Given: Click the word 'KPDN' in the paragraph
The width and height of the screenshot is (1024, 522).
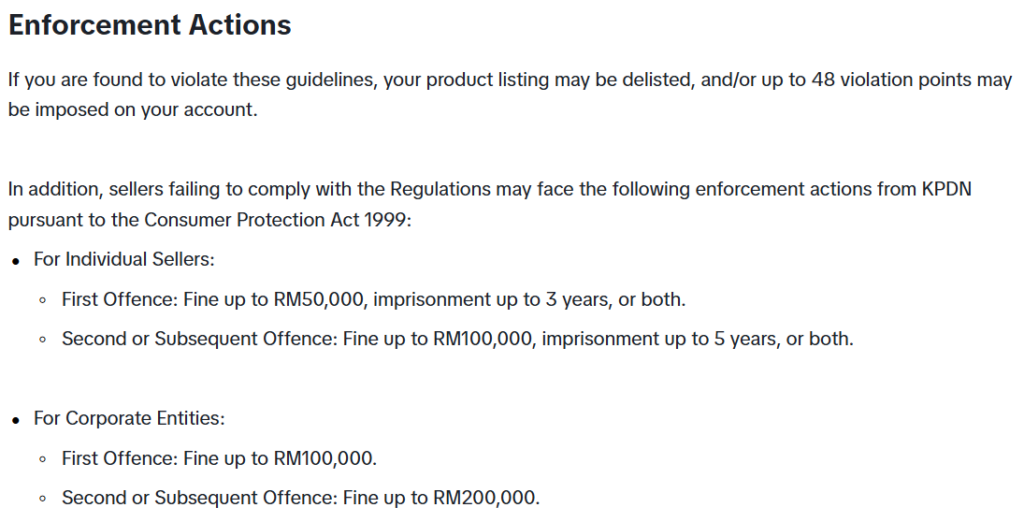Looking at the screenshot, I should click(x=946, y=189).
